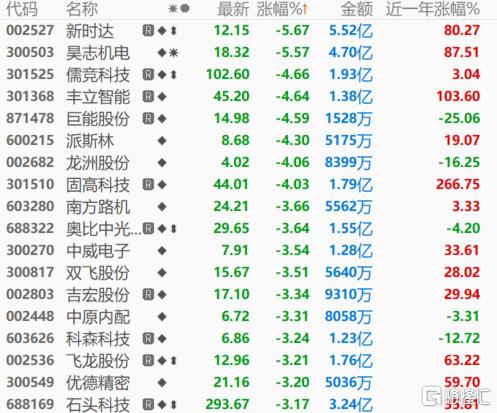Click the one-year change 266.75
The image size is (497, 413).
pos(458,185)
